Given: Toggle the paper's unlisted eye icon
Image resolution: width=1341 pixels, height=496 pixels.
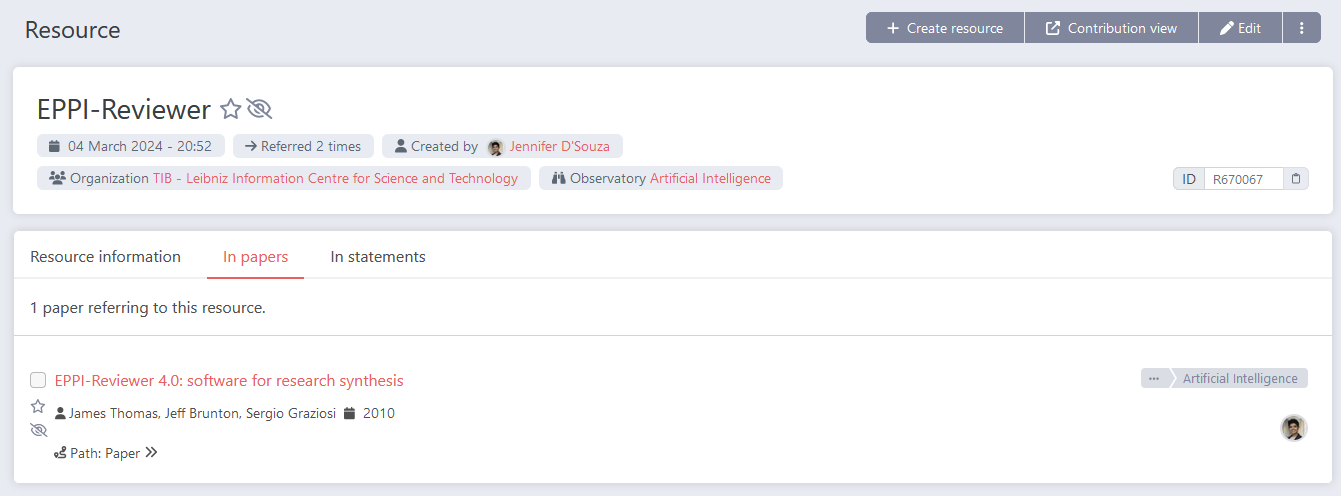Looking at the screenshot, I should pyautogui.click(x=39, y=430).
